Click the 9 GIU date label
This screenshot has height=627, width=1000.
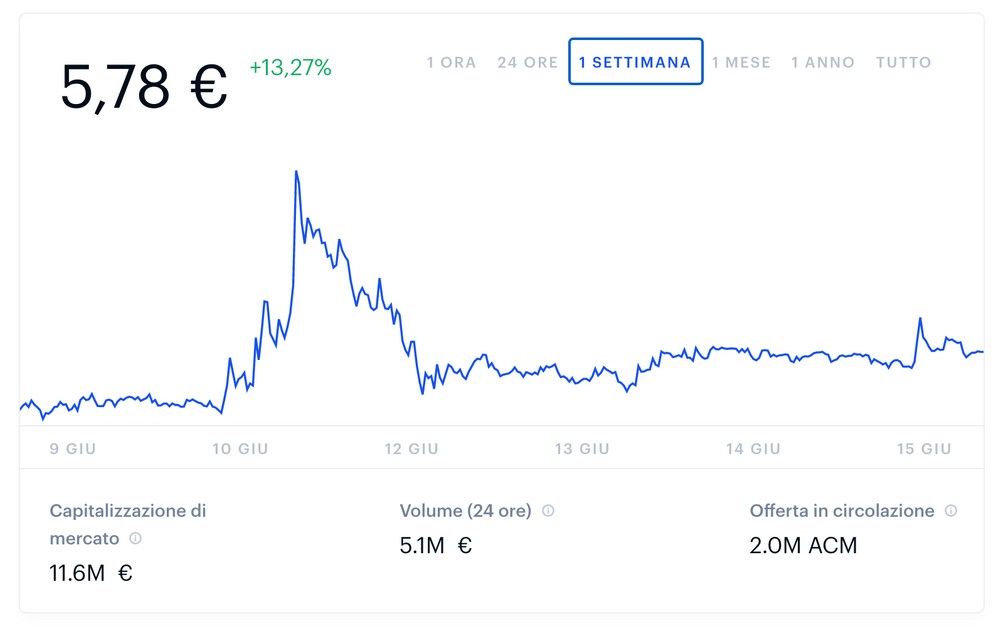tap(73, 449)
